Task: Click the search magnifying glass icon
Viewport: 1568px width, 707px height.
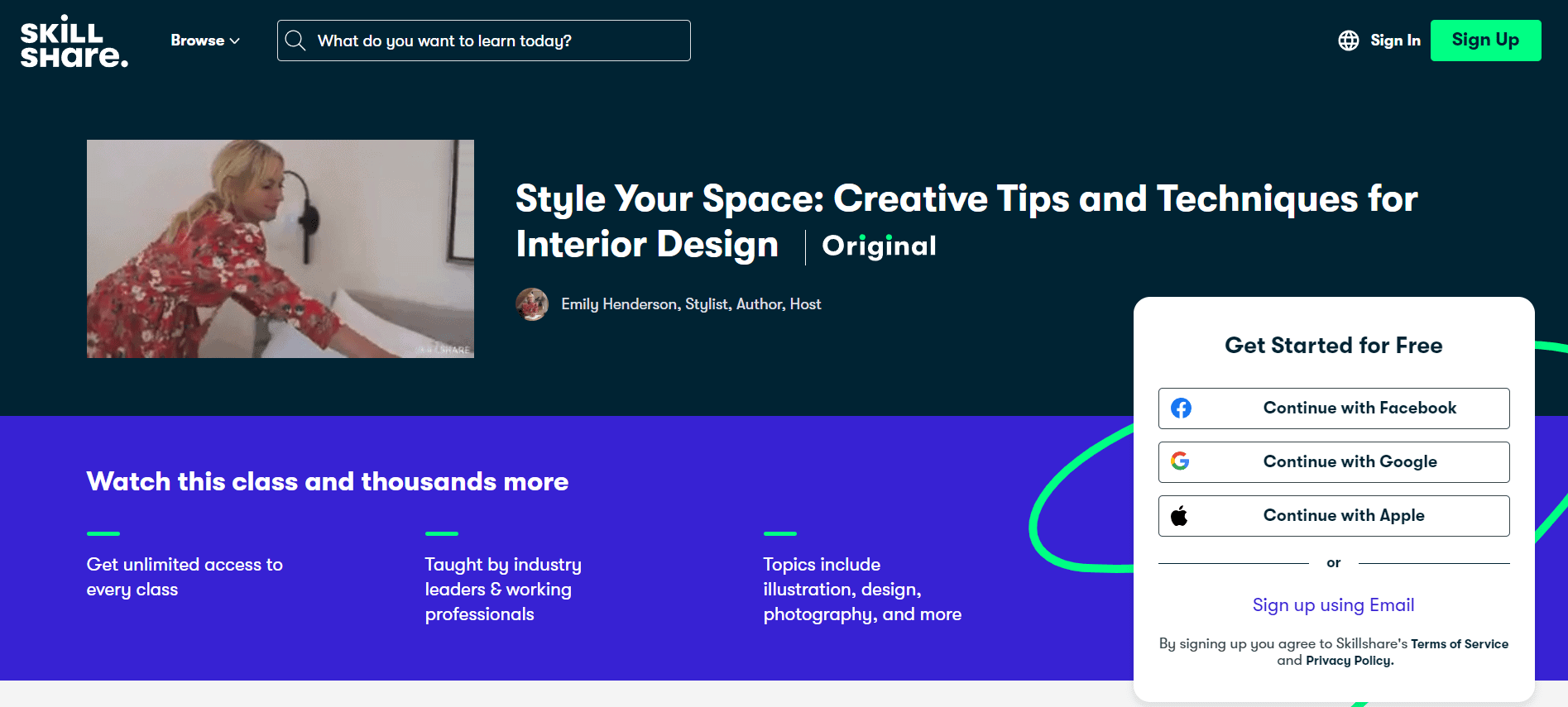Action: pyautogui.click(x=295, y=40)
